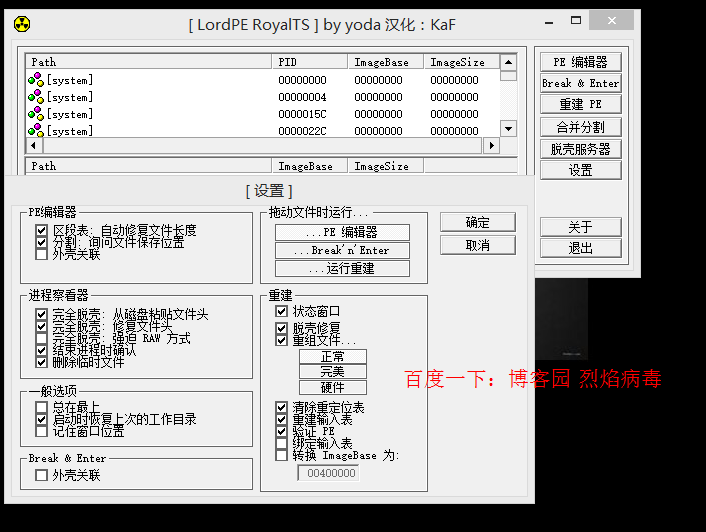
Task: Select 完美 realign mode
Action: pyautogui.click(x=333, y=372)
